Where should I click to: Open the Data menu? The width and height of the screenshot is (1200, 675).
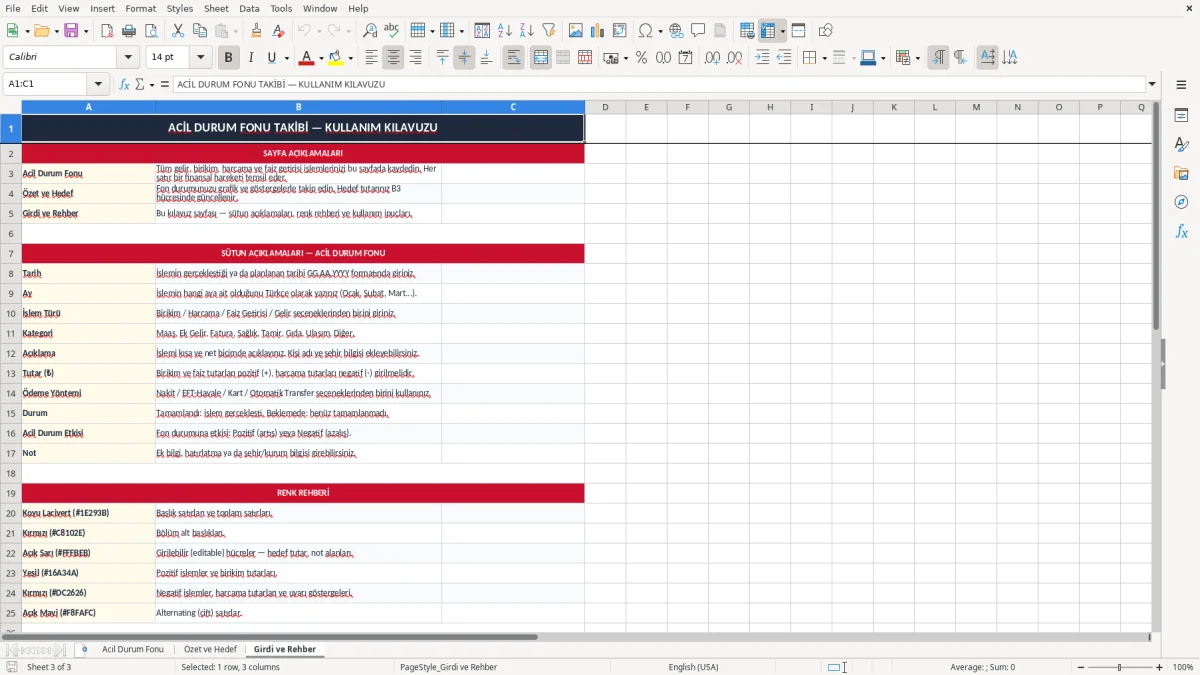point(249,8)
